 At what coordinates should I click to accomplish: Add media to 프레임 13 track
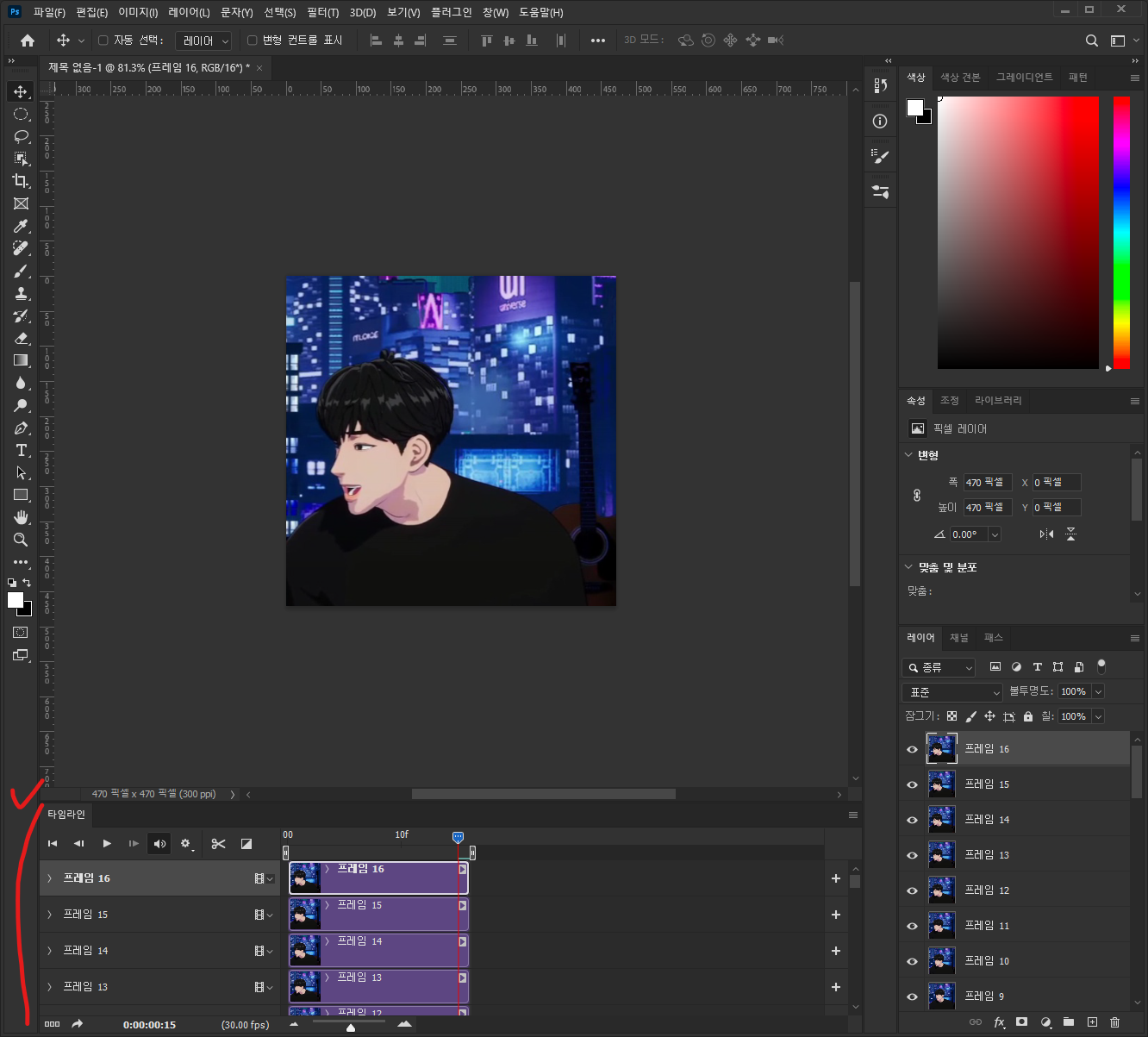[x=836, y=987]
